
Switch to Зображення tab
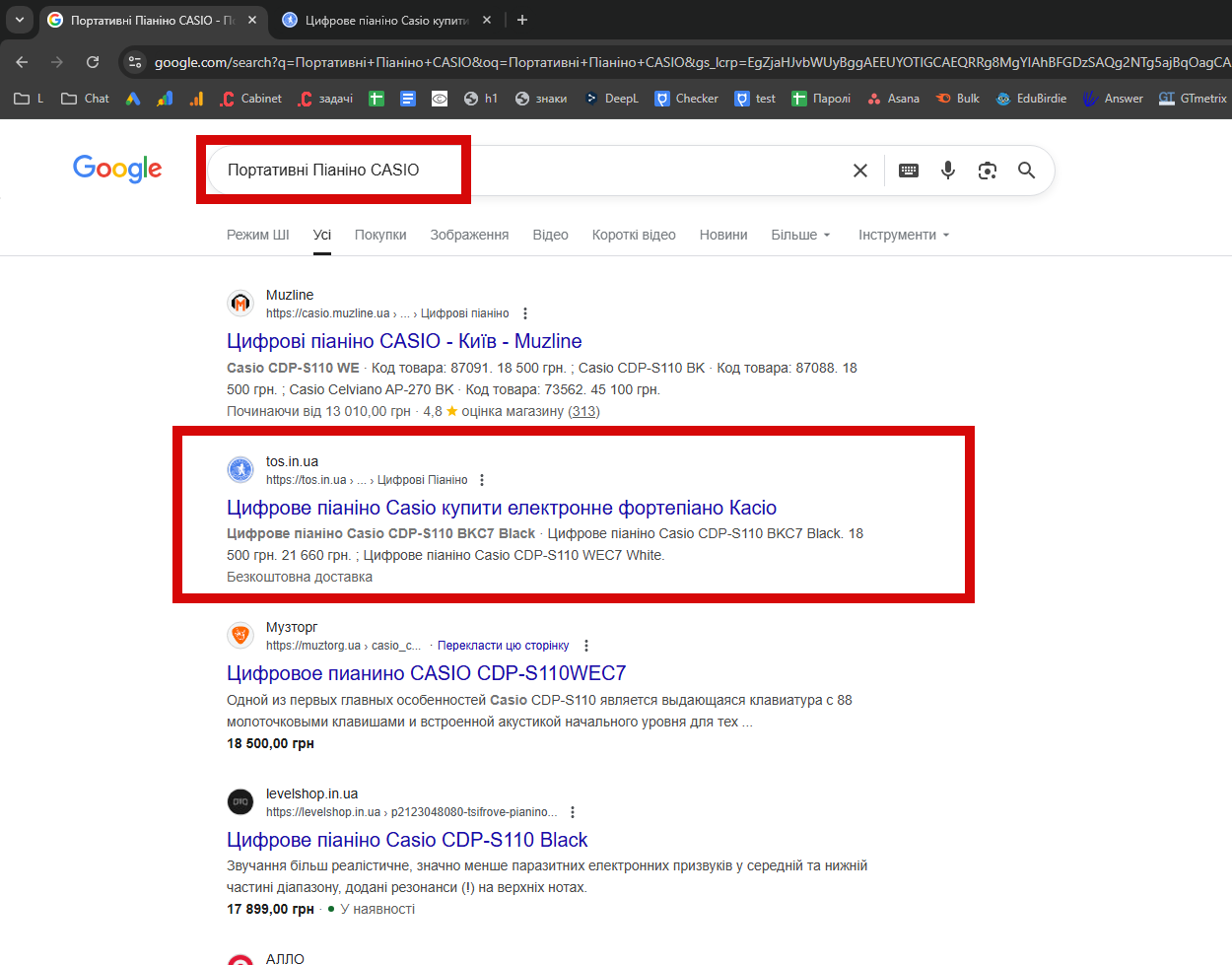469,235
